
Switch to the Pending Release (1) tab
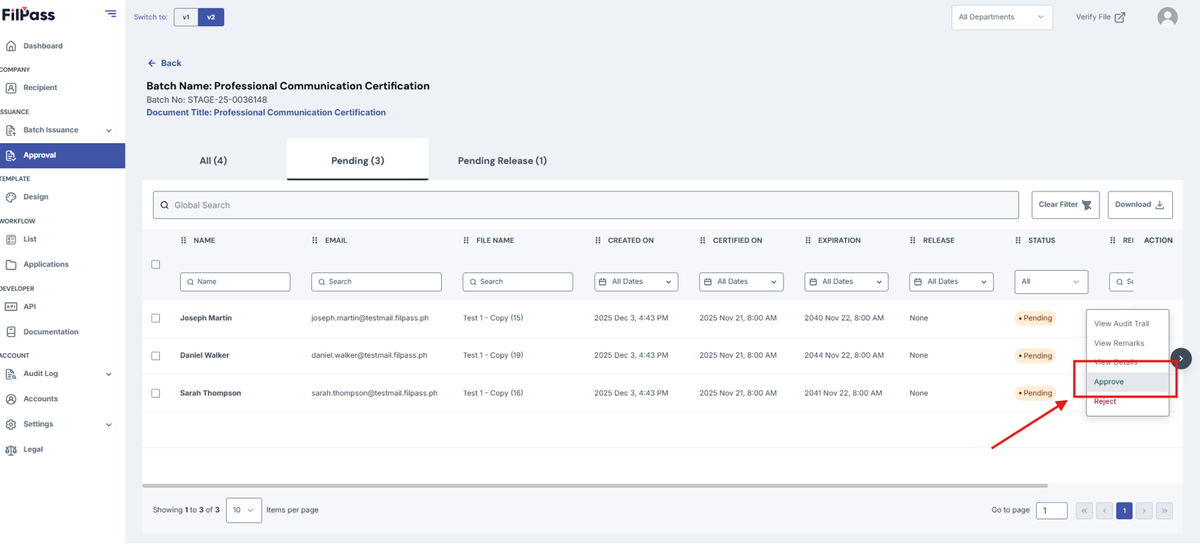point(502,160)
